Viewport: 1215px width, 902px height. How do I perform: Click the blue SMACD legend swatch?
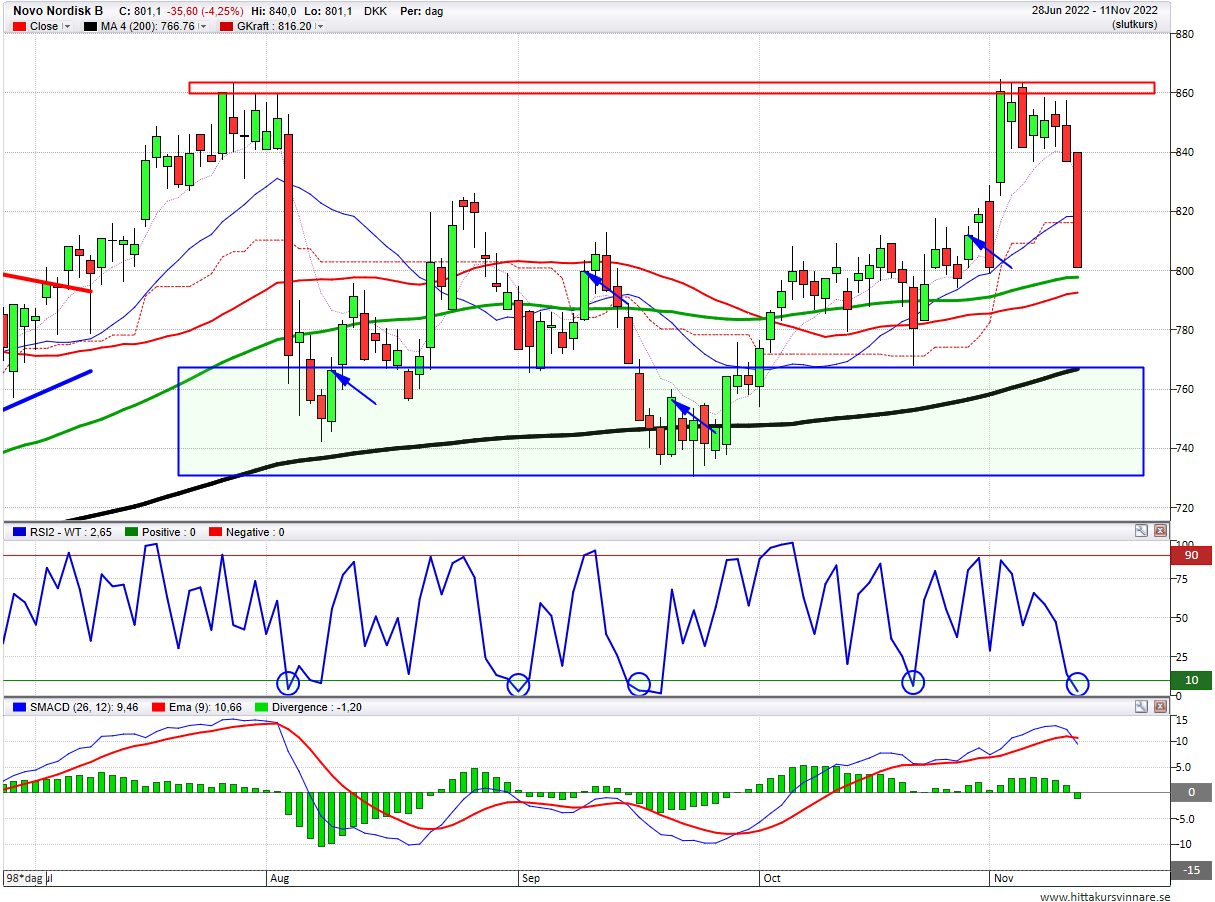click(x=19, y=707)
